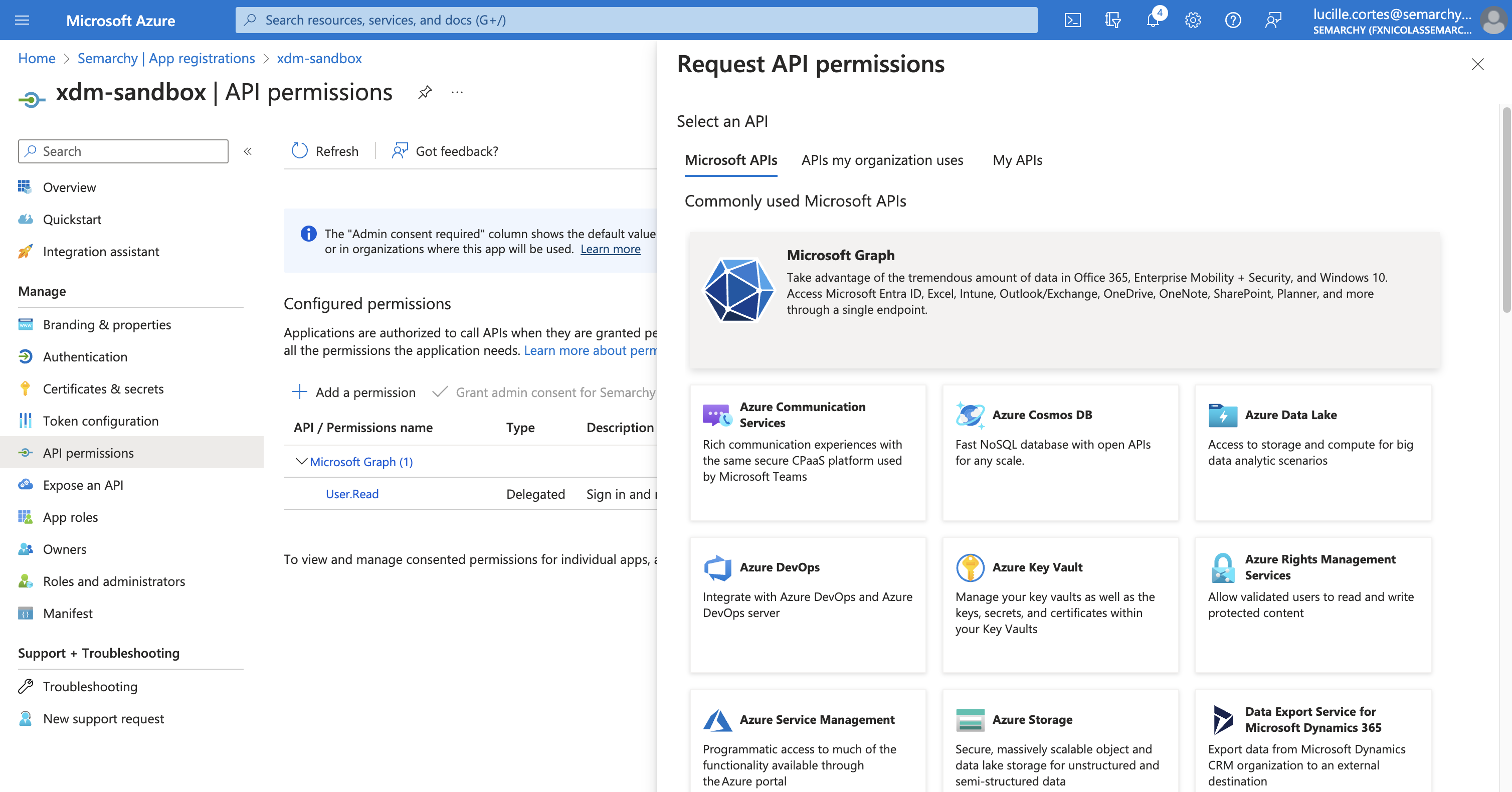Image resolution: width=1512 pixels, height=792 pixels.
Task: Open the notifications bell
Action: [x=1153, y=20]
